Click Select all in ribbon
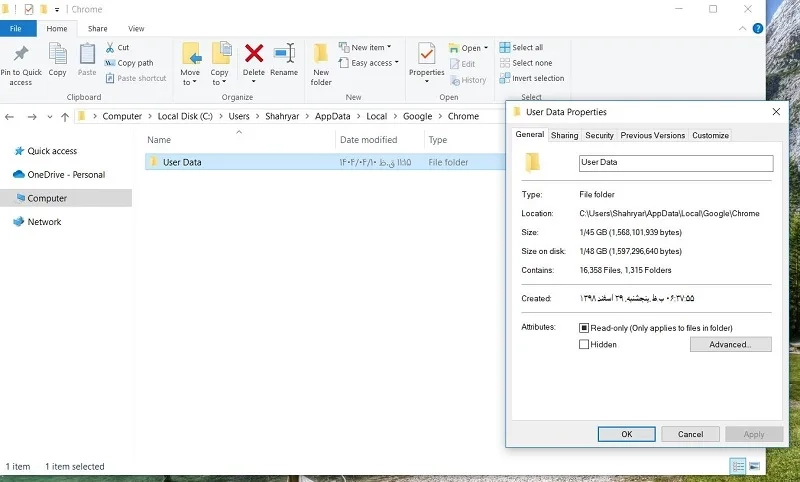 521,47
